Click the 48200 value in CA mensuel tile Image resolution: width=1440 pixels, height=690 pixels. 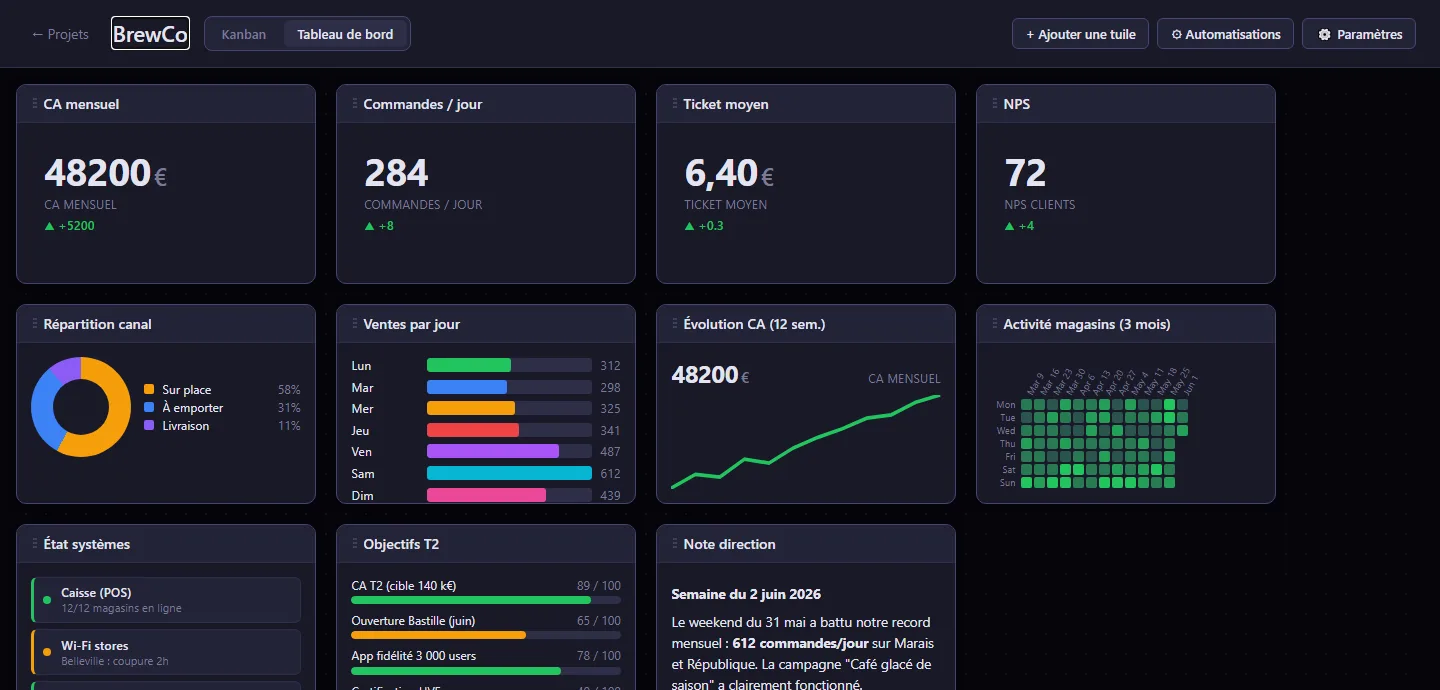pyautogui.click(x=98, y=173)
